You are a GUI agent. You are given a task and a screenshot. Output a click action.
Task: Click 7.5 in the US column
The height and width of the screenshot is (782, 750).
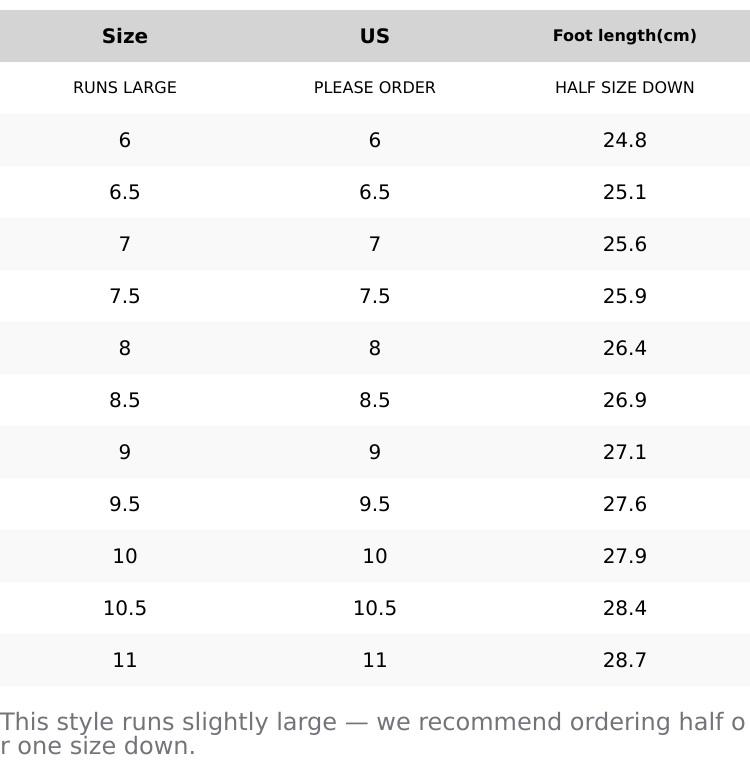point(375,296)
